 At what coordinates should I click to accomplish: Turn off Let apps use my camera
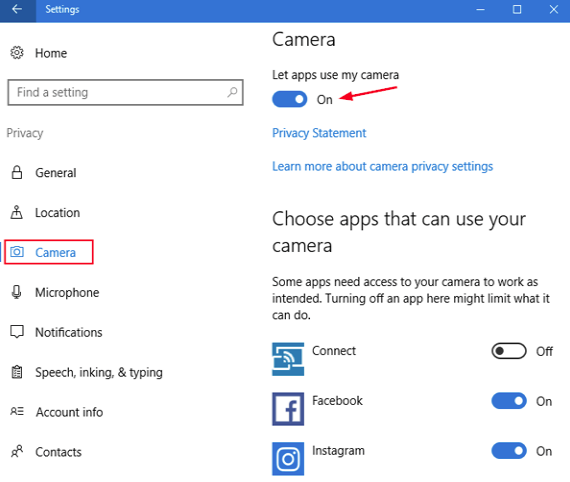point(290,99)
